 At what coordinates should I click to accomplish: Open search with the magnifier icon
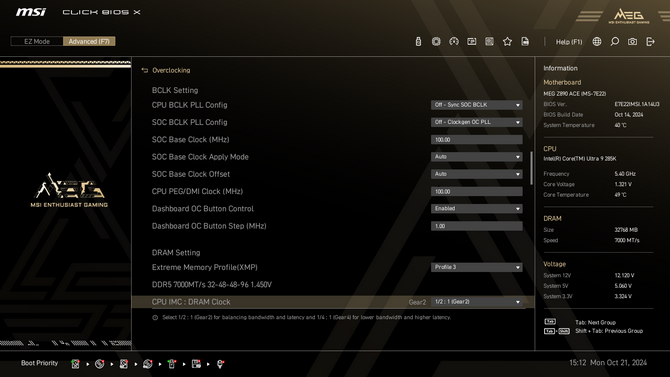coord(614,41)
